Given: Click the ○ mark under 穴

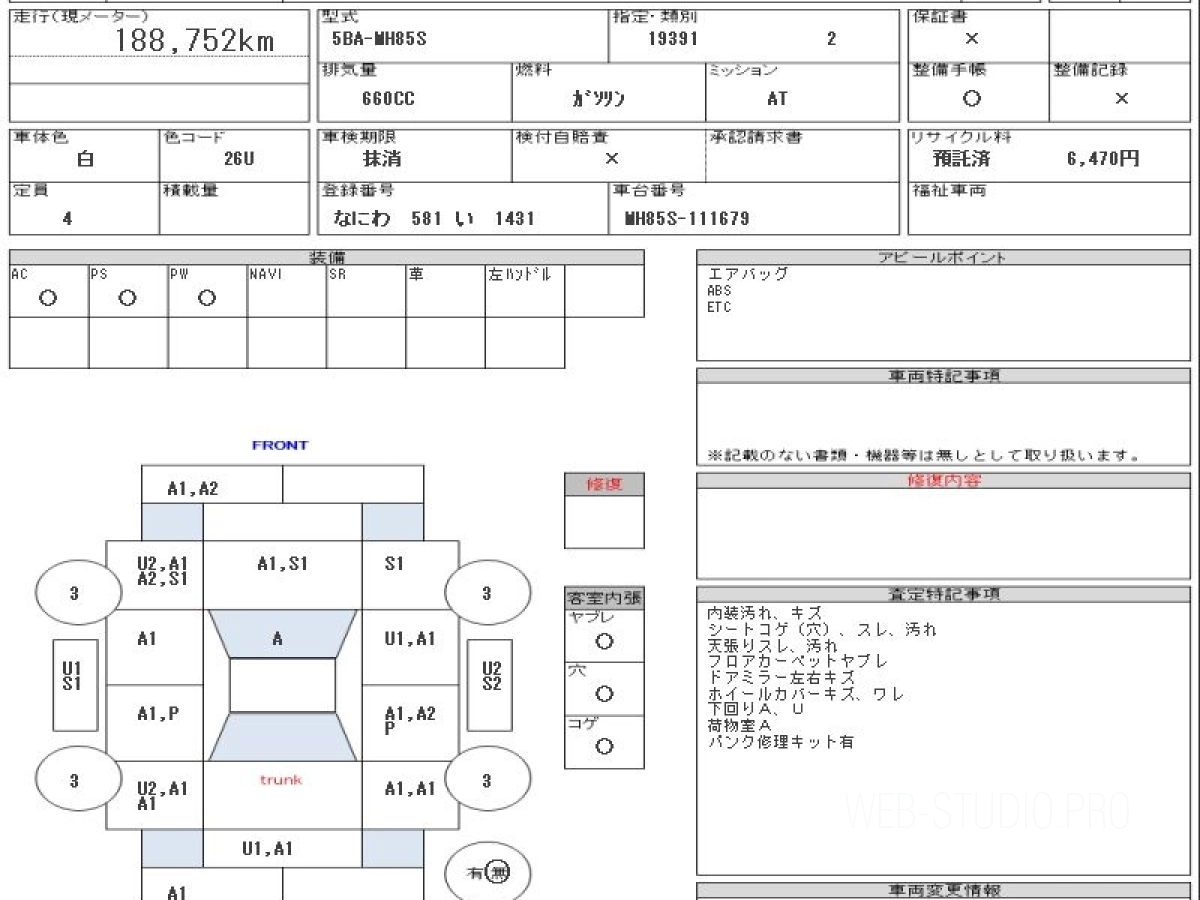Looking at the screenshot, I should (x=604, y=694).
